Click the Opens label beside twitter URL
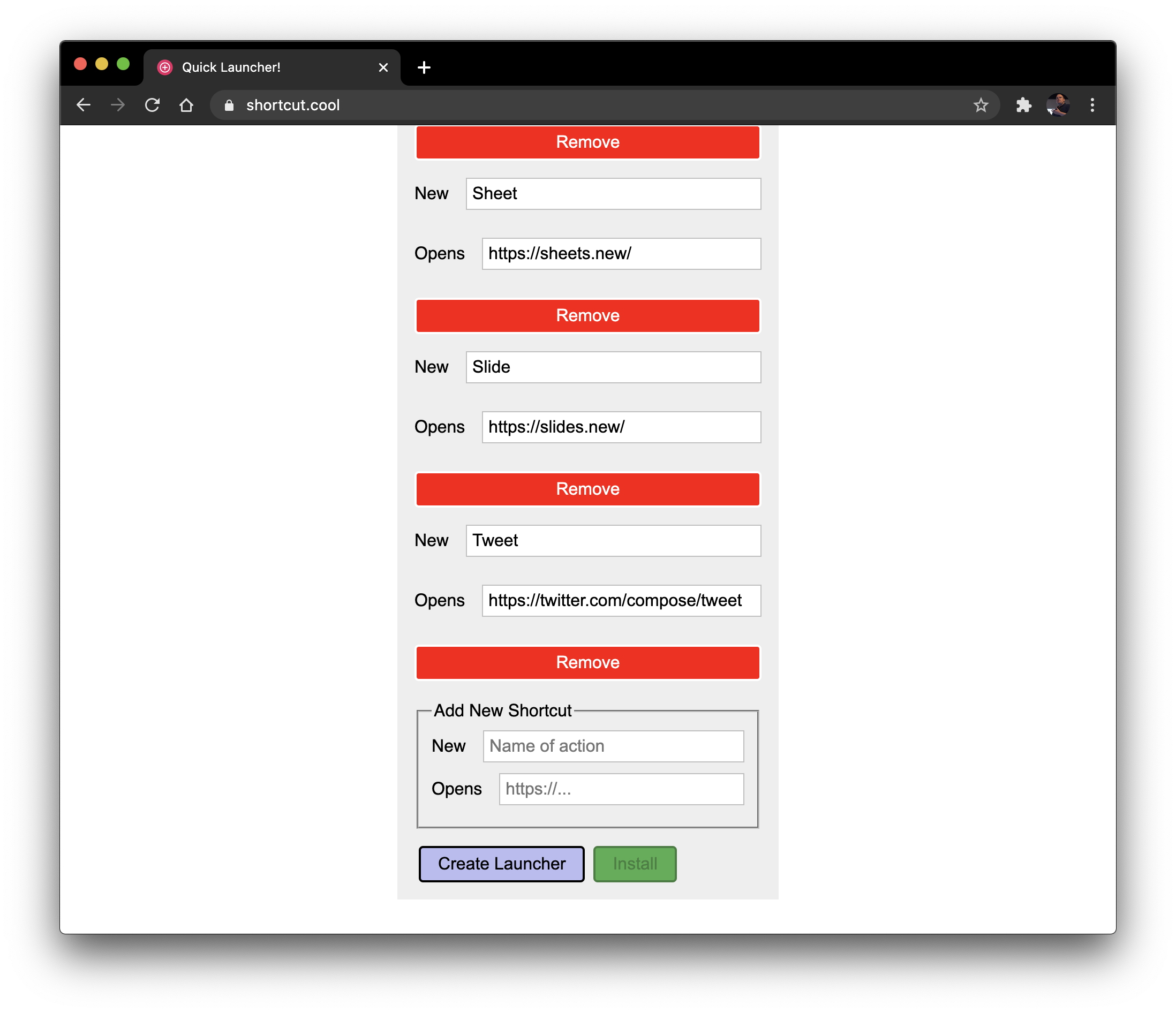The height and width of the screenshot is (1013, 1176). [x=439, y=600]
